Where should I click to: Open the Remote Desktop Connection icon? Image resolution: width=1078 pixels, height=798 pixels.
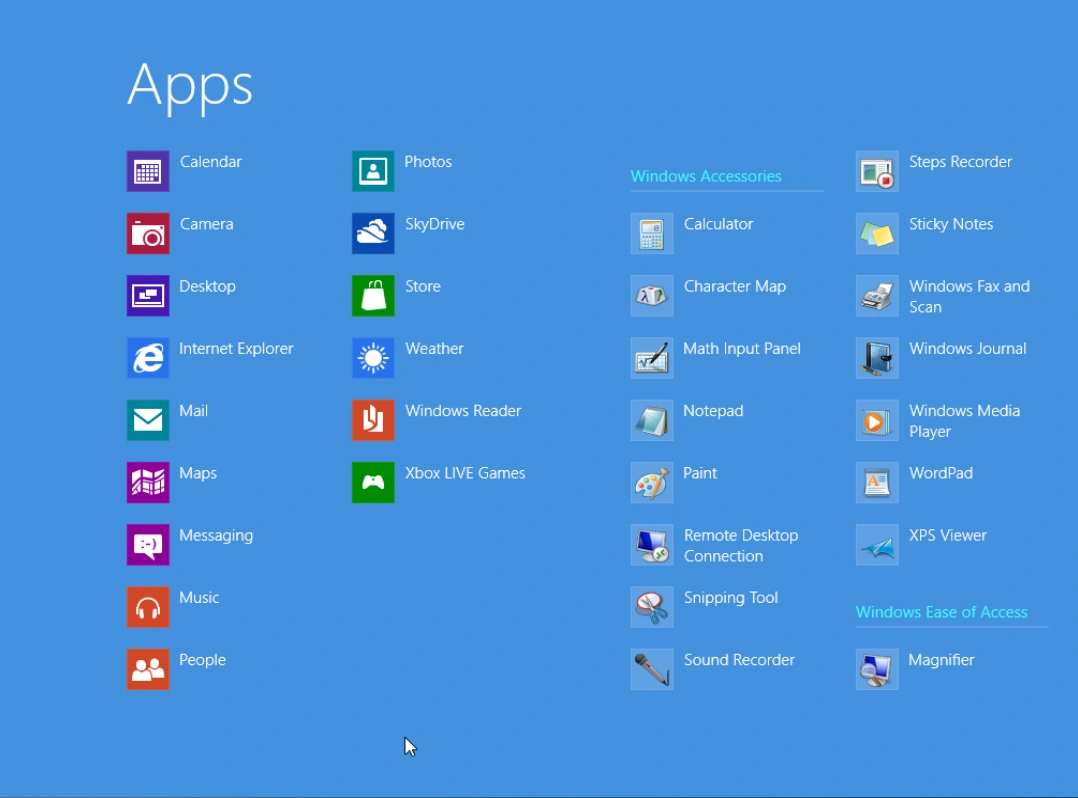pos(652,545)
